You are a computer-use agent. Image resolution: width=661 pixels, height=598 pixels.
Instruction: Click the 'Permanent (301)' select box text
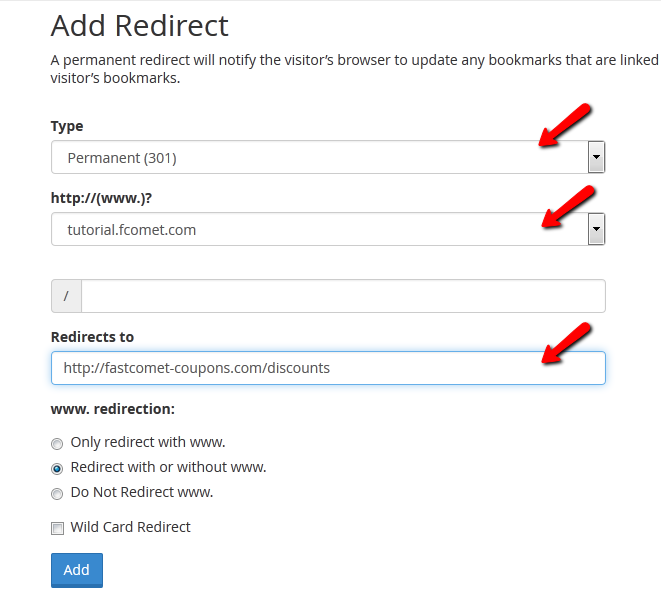[122, 158]
